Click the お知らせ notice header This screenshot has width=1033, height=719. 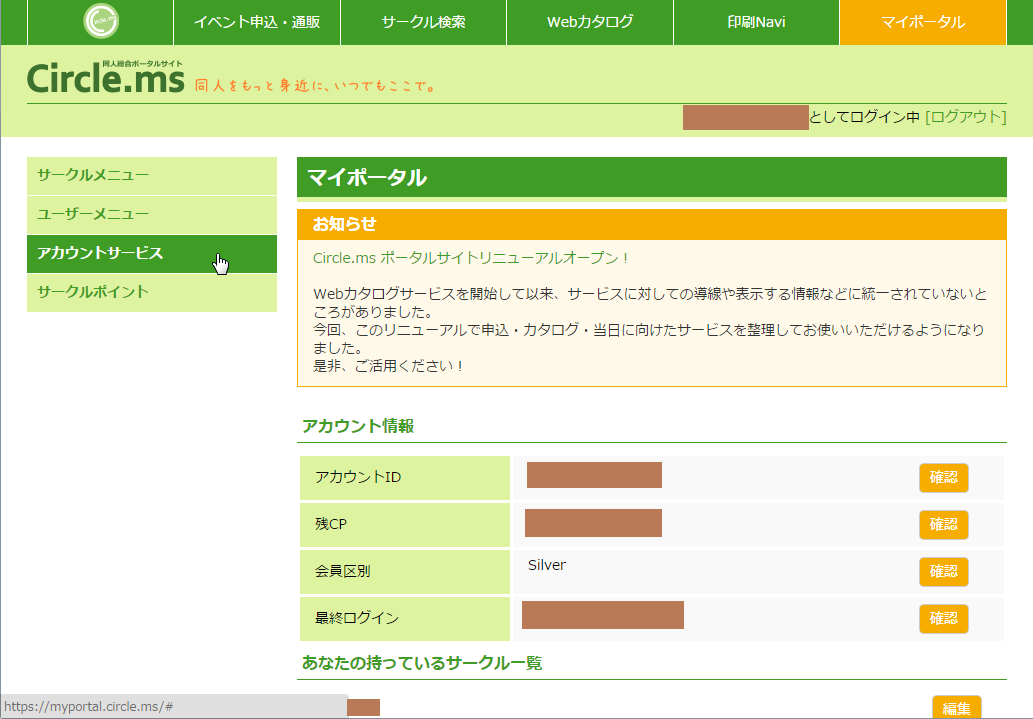click(x=652, y=225)
